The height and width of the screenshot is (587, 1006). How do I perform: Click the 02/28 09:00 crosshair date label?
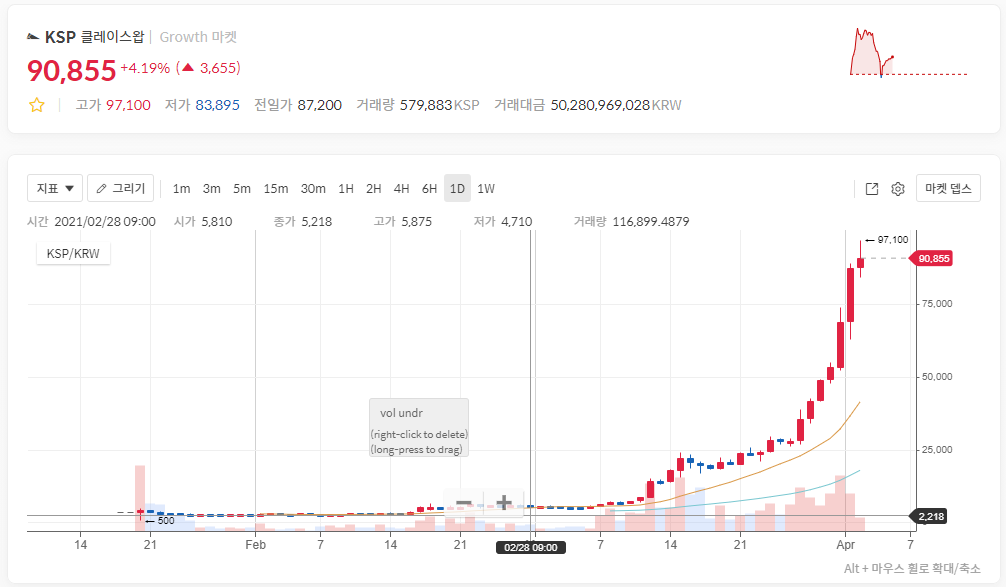(531, 547)
